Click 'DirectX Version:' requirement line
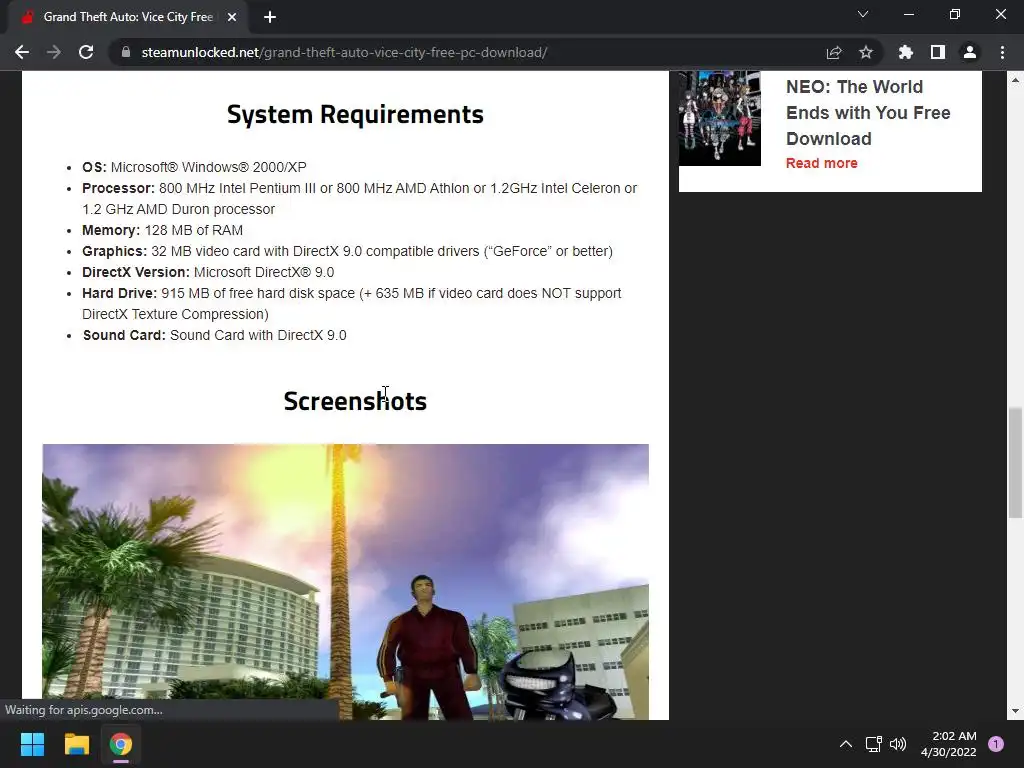 tap(208, 272)
